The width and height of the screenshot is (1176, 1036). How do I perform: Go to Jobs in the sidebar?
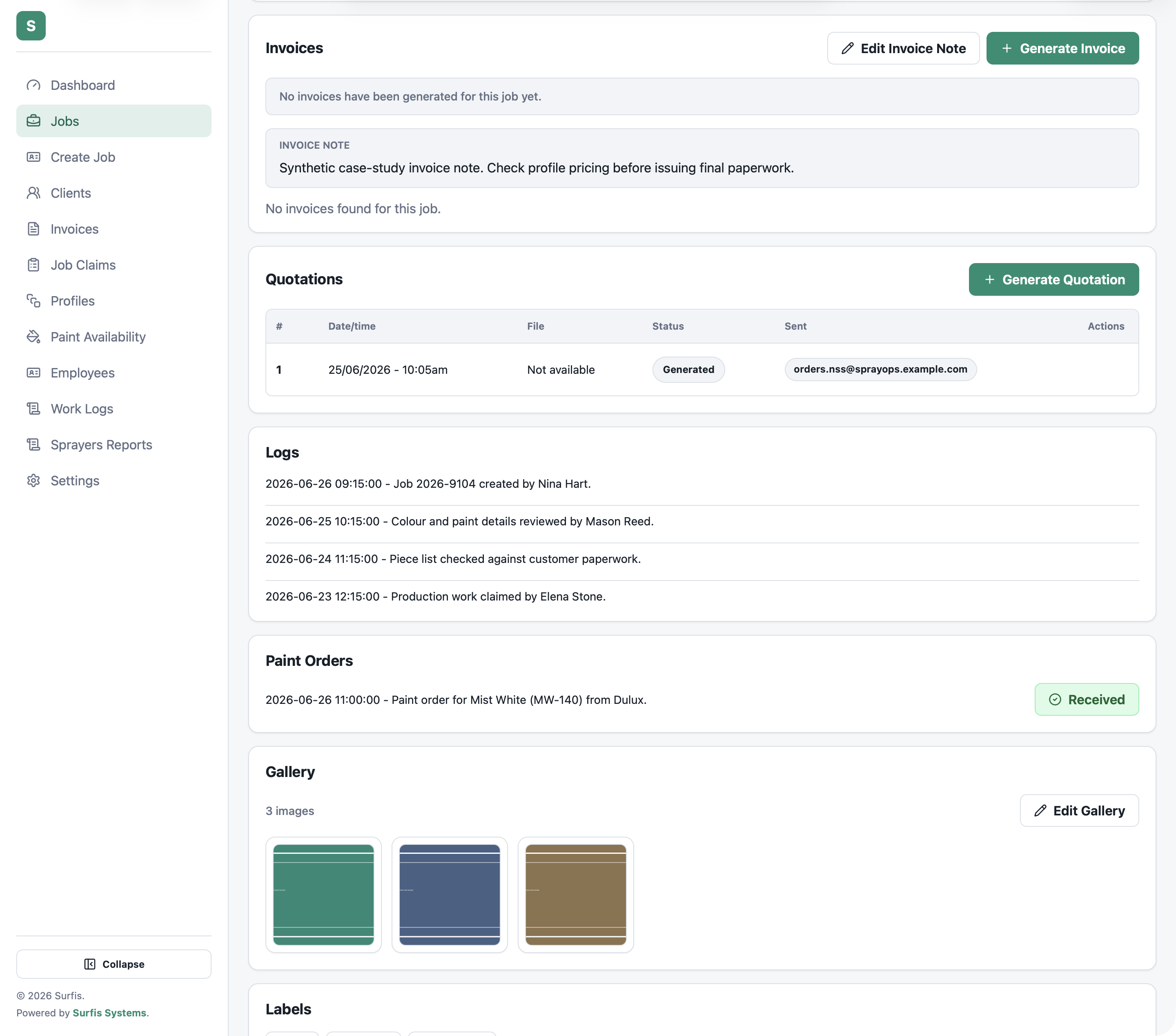114,121
